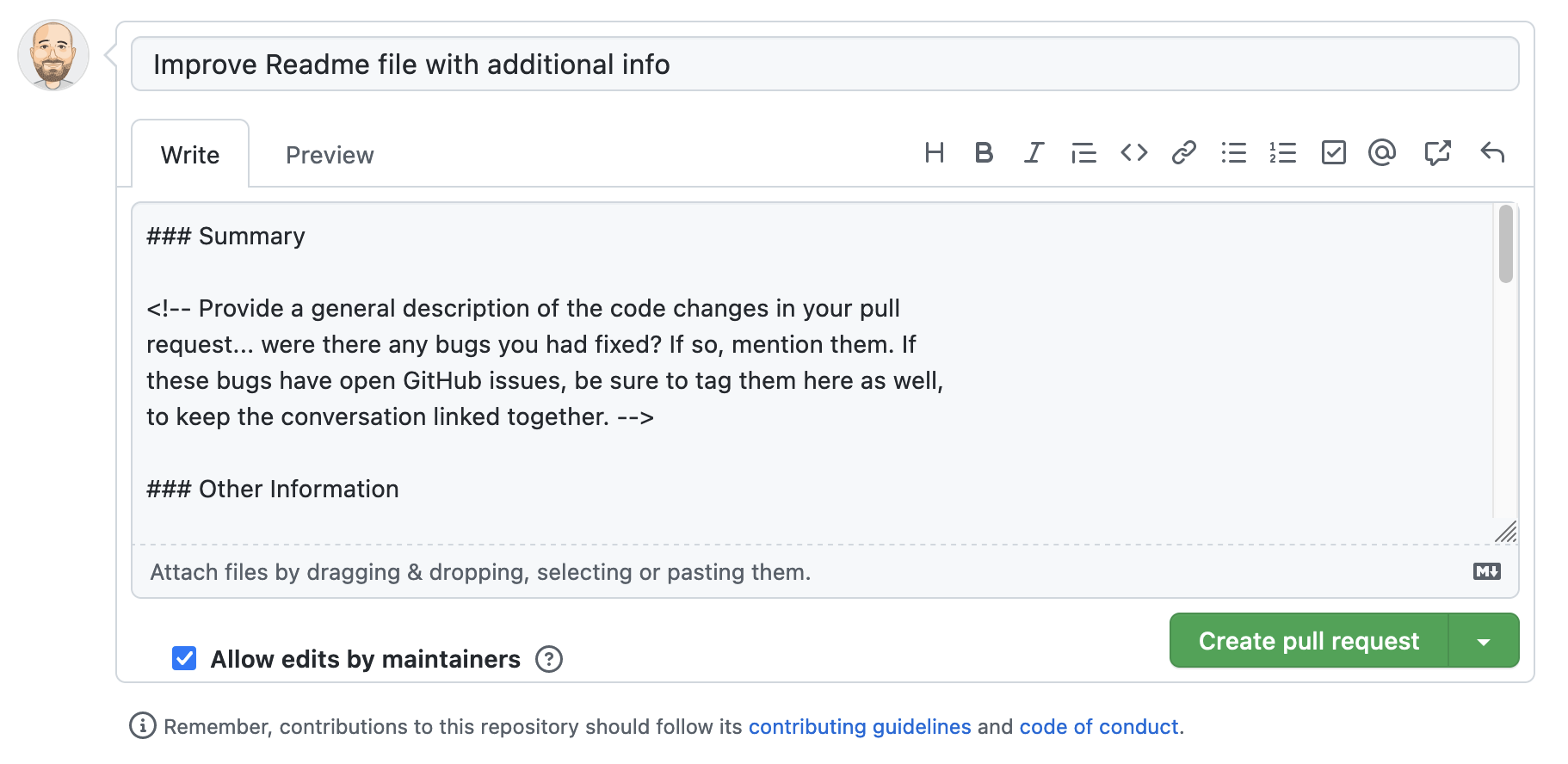This screenshot has height=764, width=1568.
Task: Add a task list with the checkbox icon
Action: click(x=1332, y=152)
